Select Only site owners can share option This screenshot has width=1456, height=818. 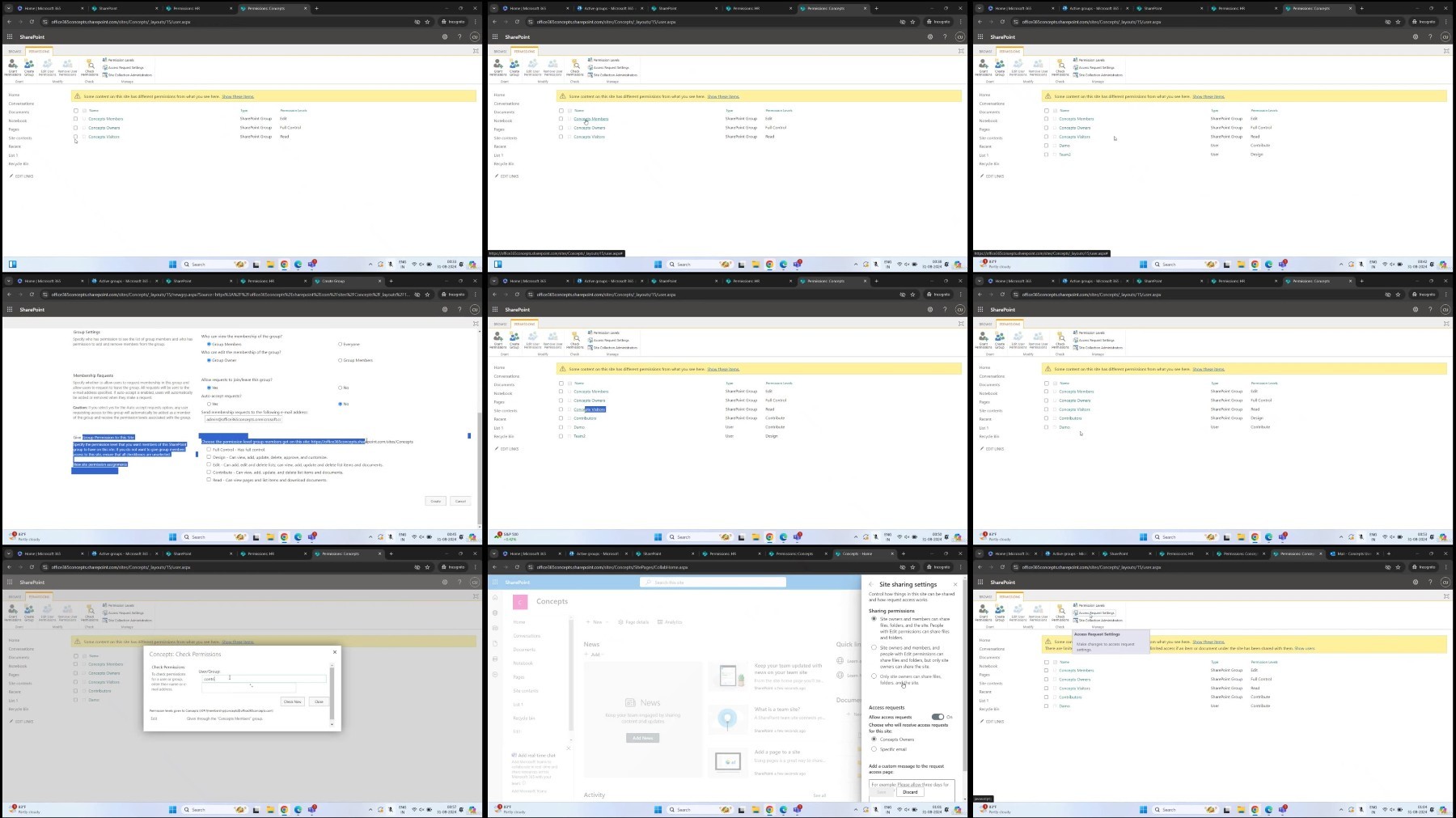874,676
